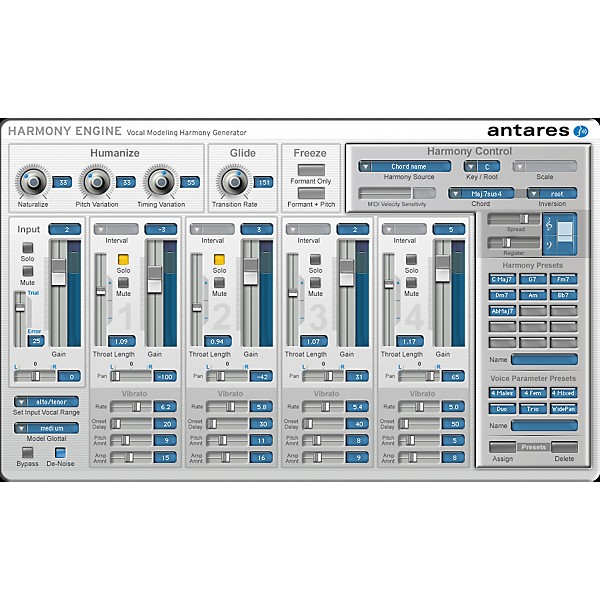Select the Fm7 harmony preset
This screenshot has height=600, width=600.
tap(563, 279)
